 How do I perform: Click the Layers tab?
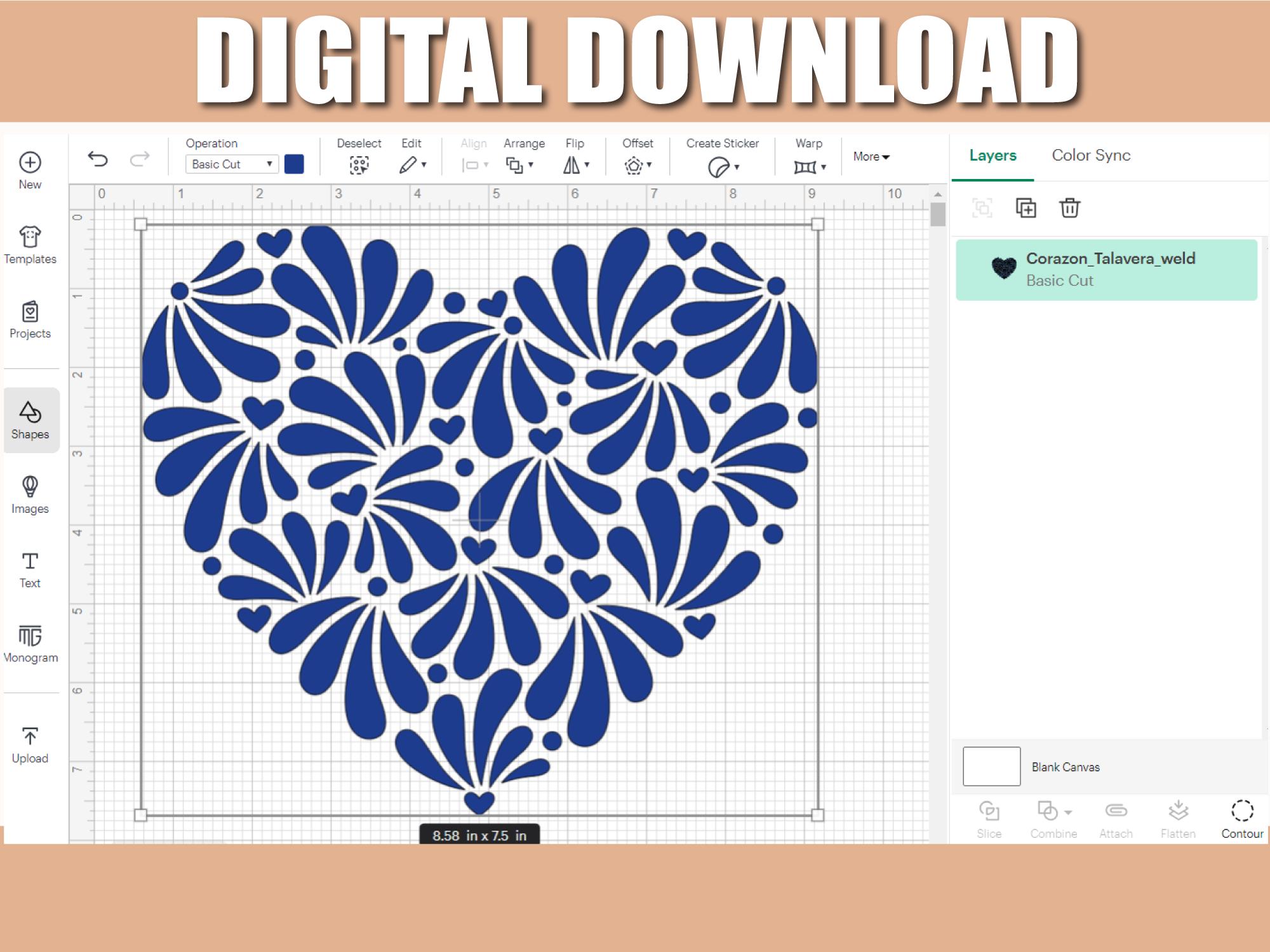[992, 155]
